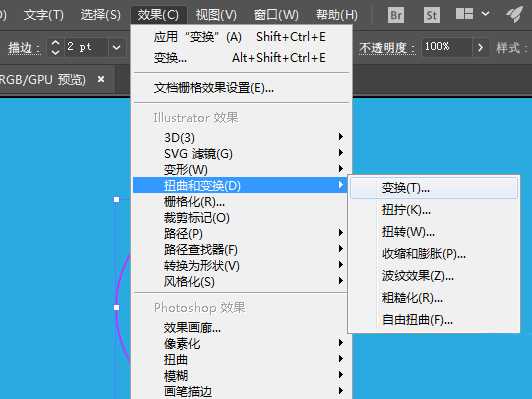Expand the 3D(3) effects submenu
This screenshot has width=532, height=399.
click(x=242, y=137)
